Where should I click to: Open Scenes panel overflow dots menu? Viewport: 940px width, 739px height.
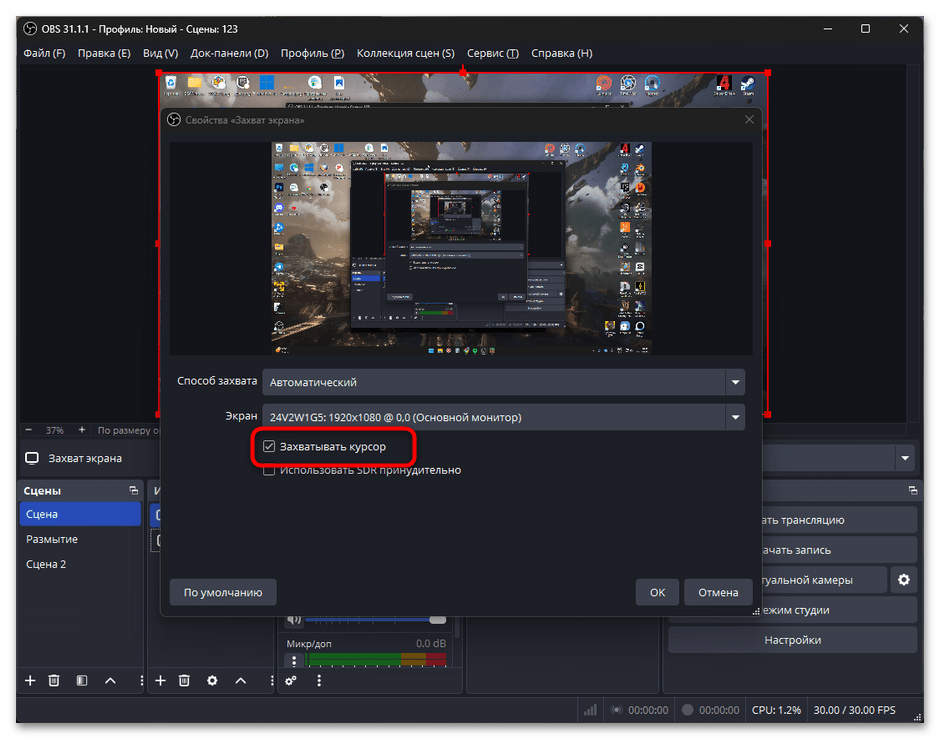click(x=141, y=680)
